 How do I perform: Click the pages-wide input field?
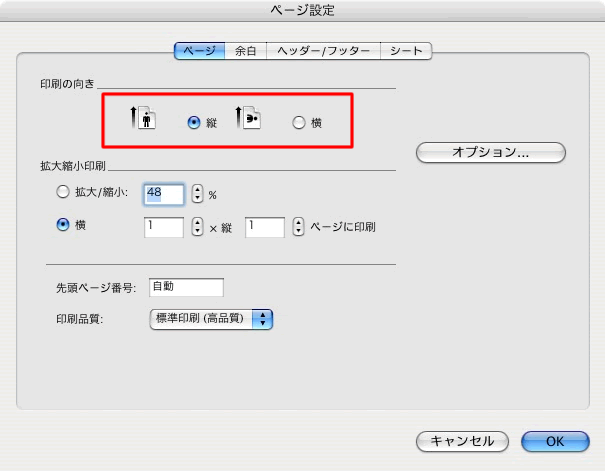(x=164, y=227)
